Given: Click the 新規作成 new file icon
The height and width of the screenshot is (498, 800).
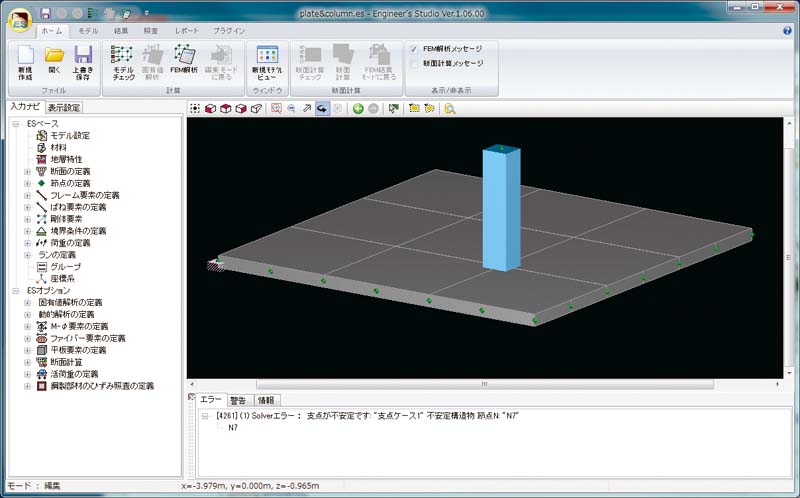Looking at the screenshot, I should coord(25,62).
